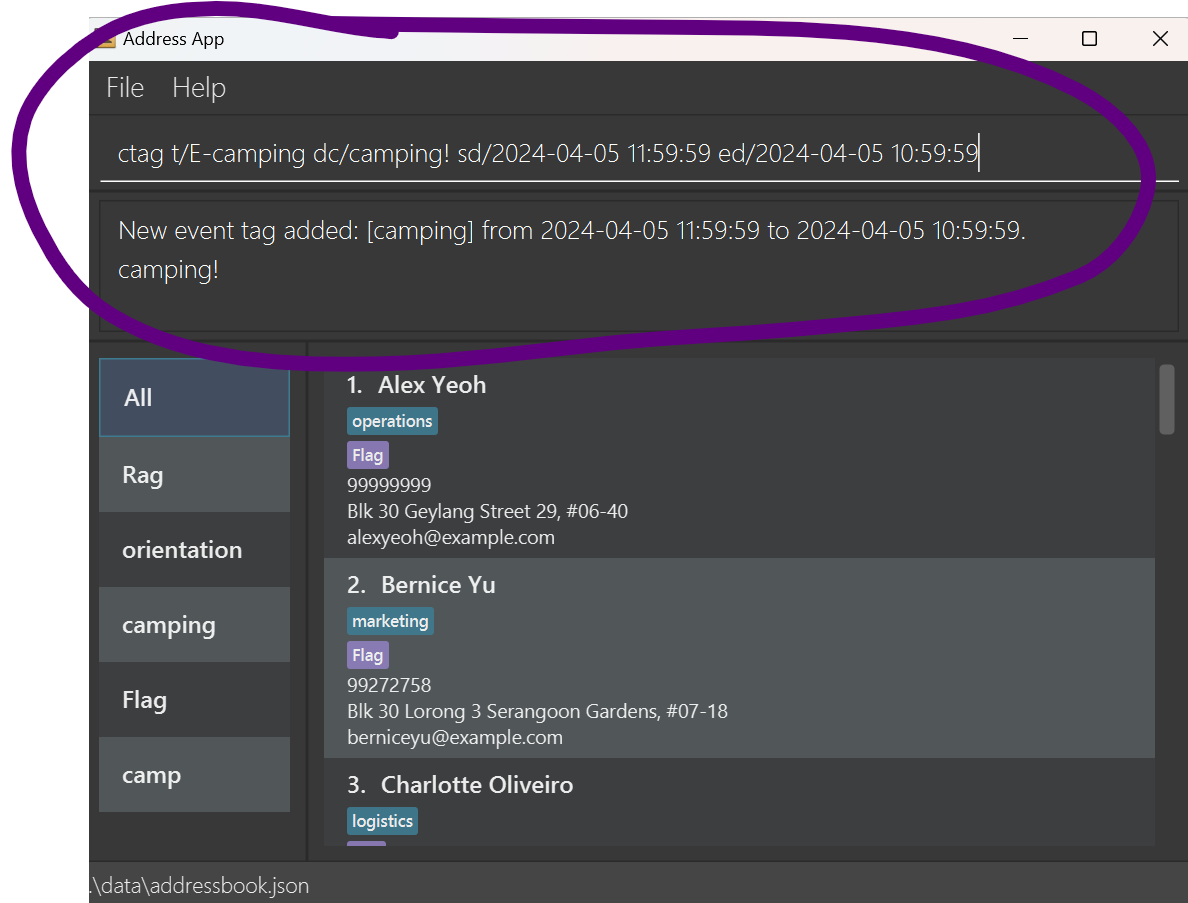Image resolution: width=1188 pixels, height=903 pixels.
Task: Click the Flag tag on Bernice Yu
Action: (x=367, y=655)
